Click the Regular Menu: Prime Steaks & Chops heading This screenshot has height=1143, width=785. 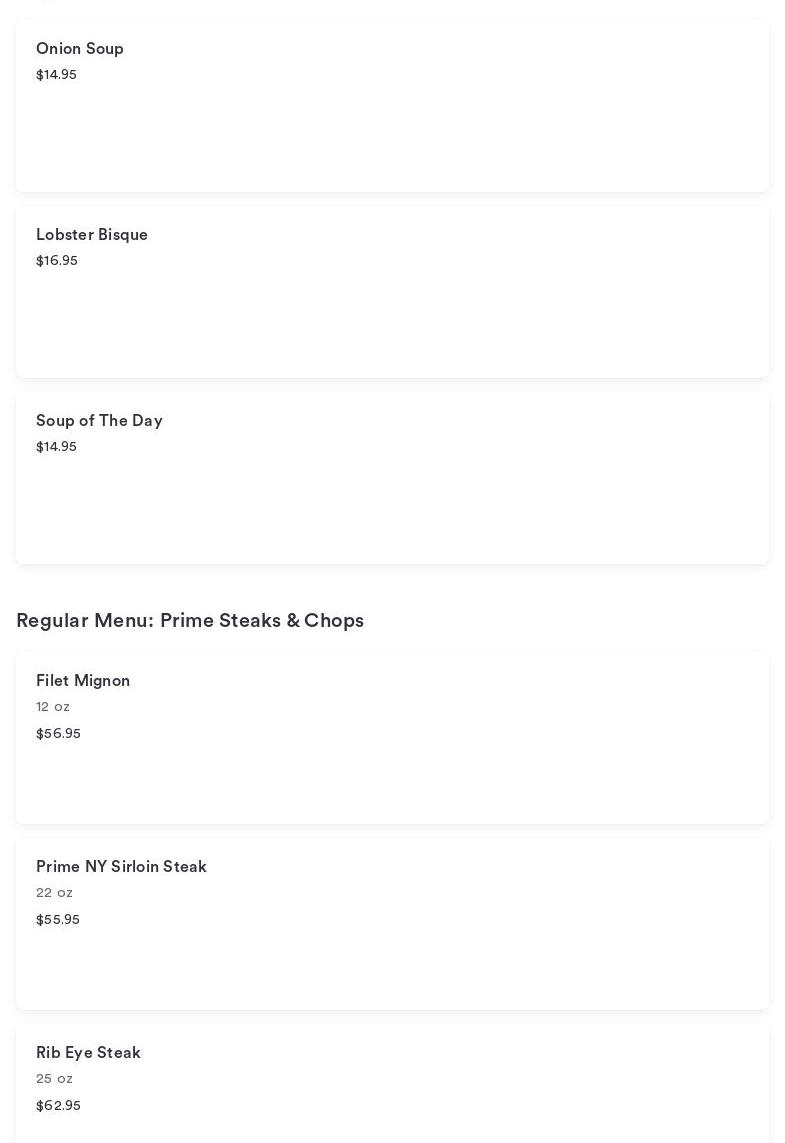coord(190,621)
